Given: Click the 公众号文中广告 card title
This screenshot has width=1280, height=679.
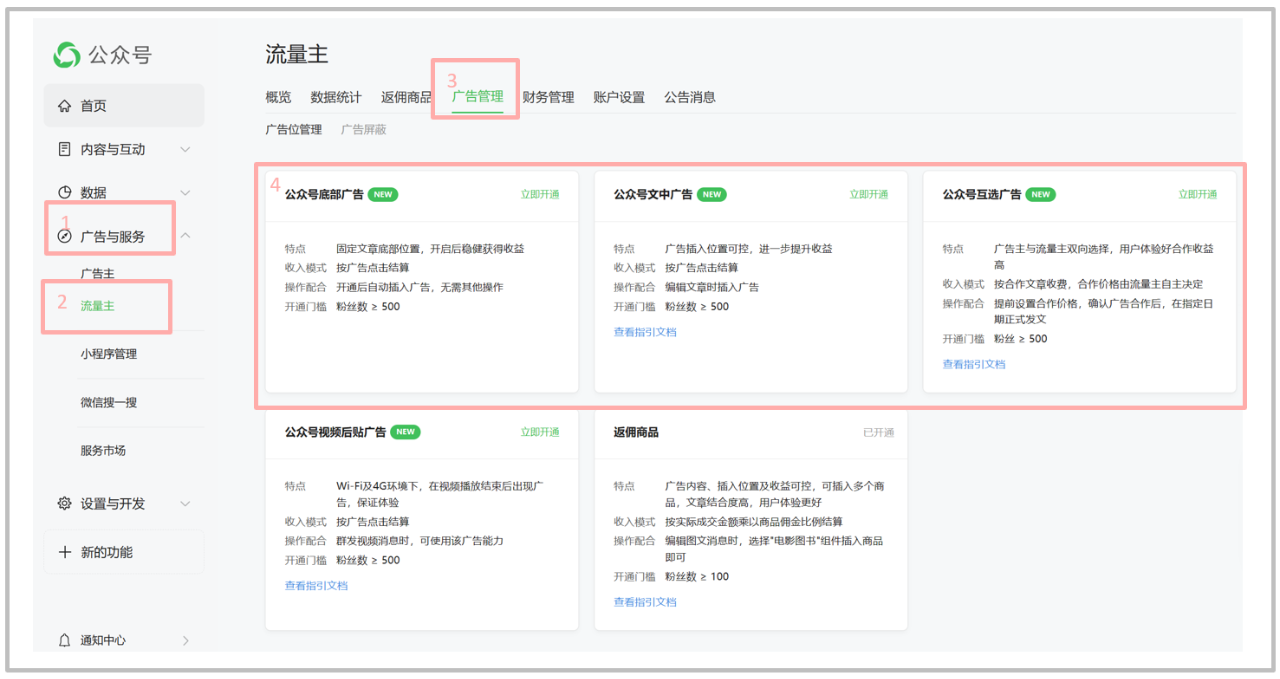Looking at the screenshot, I should [x=653, y=195].
